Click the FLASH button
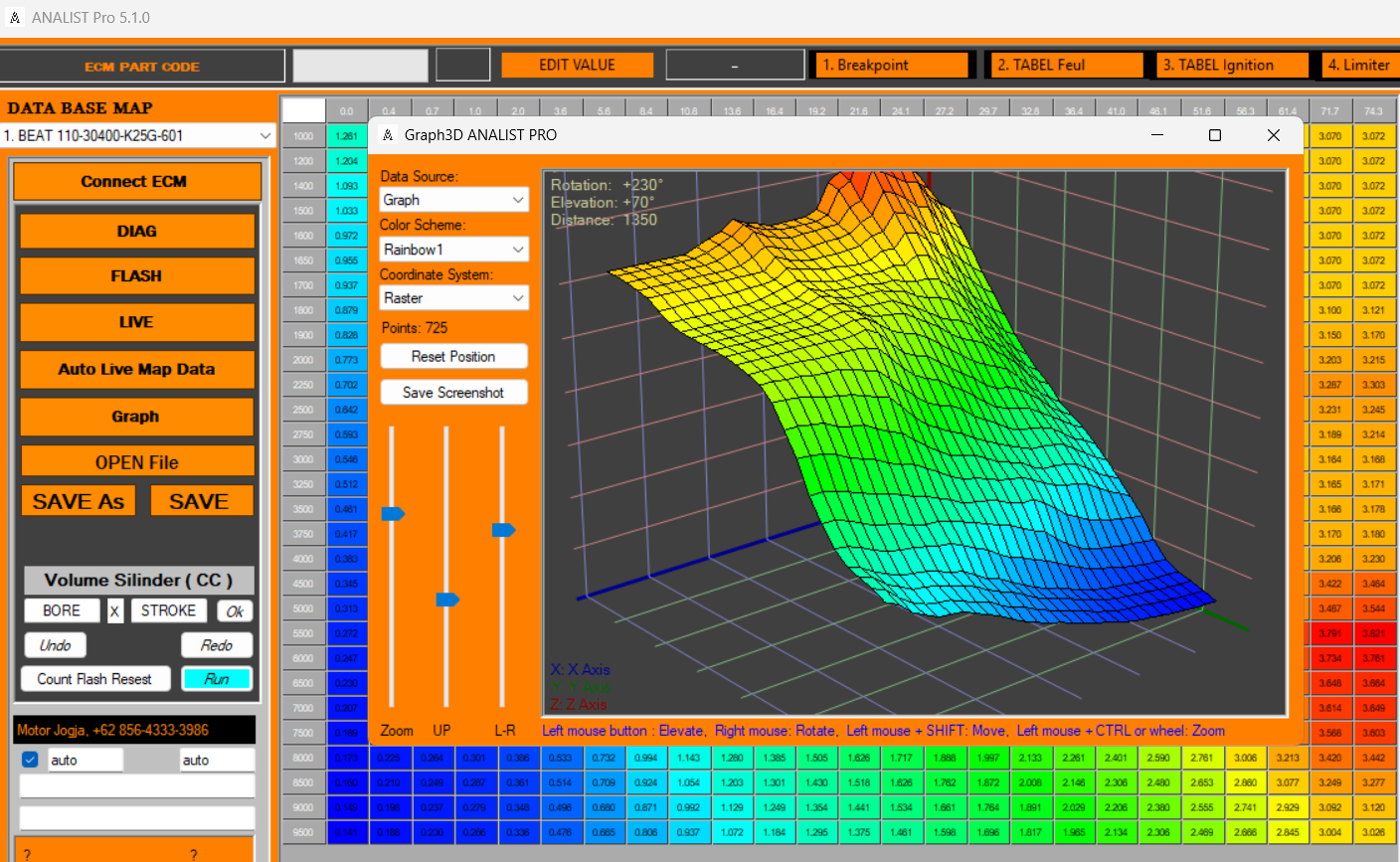Screen dimensions: 1400x862 (137, 276)
